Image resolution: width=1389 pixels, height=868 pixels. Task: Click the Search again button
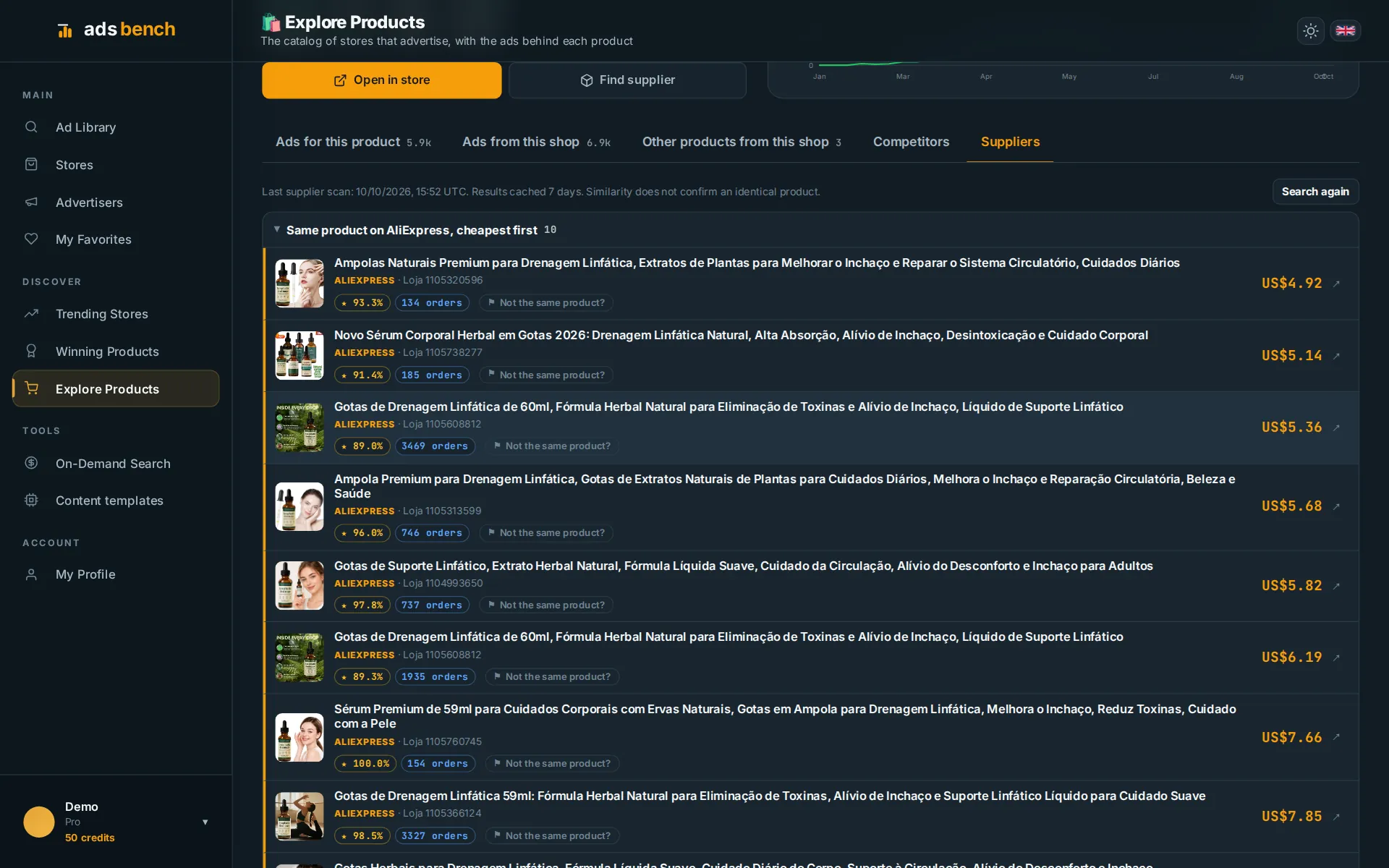pos(1315,192)
